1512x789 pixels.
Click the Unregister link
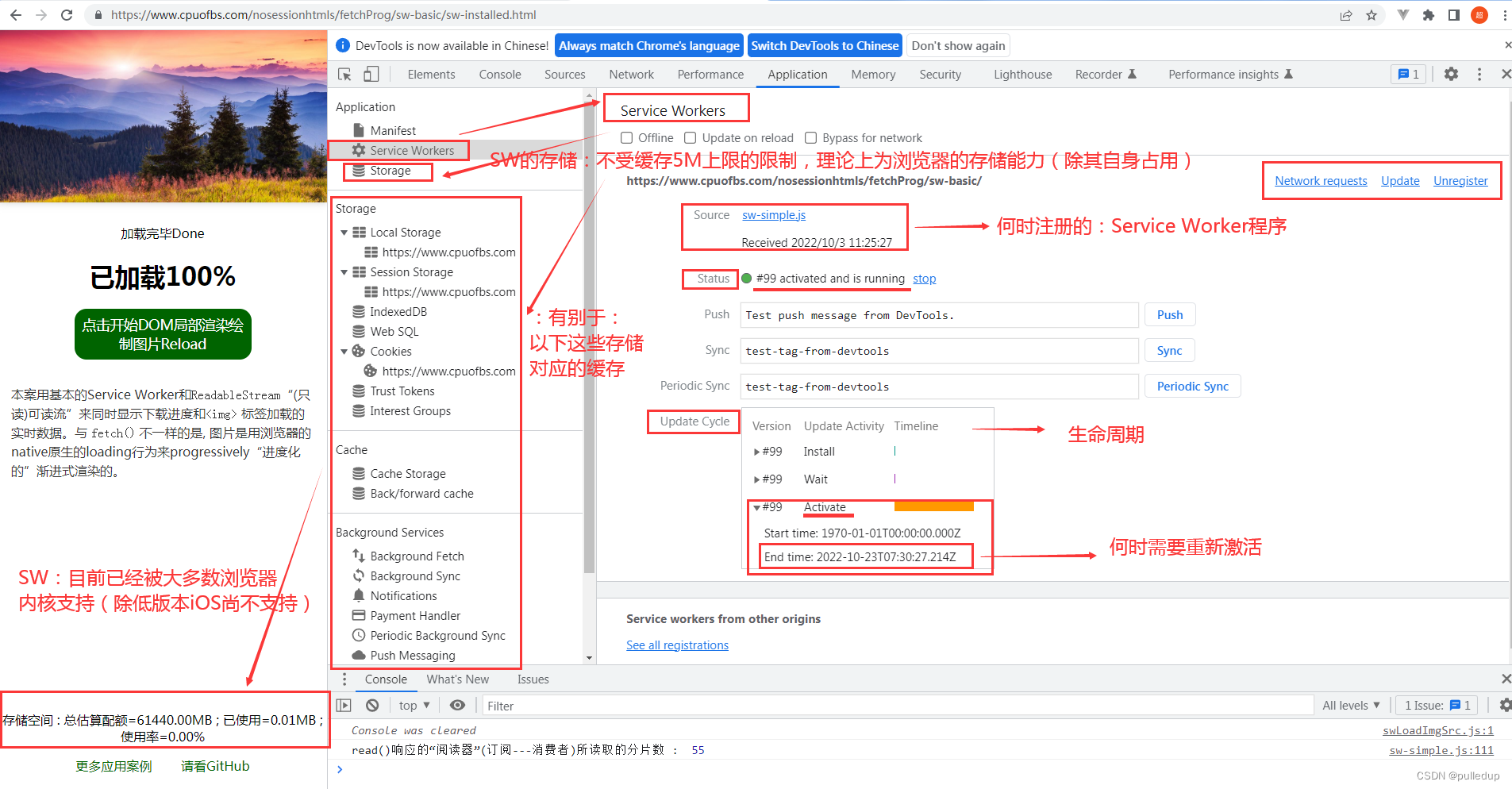pos(1460,181)
